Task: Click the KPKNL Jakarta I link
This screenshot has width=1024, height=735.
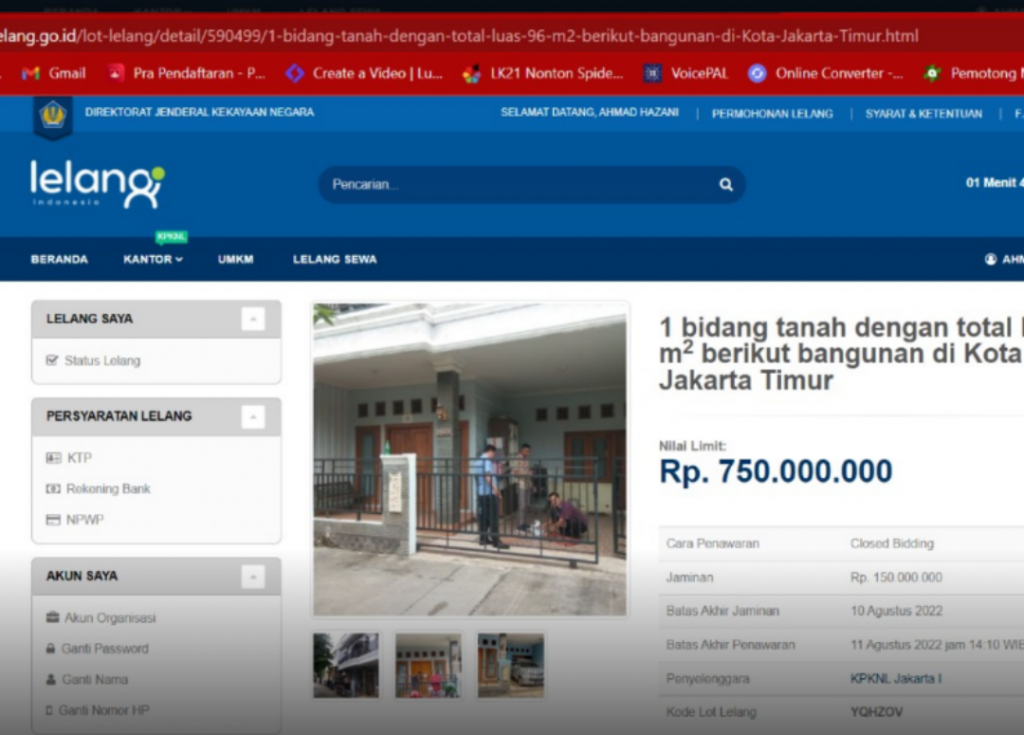Action: point(896,678)
